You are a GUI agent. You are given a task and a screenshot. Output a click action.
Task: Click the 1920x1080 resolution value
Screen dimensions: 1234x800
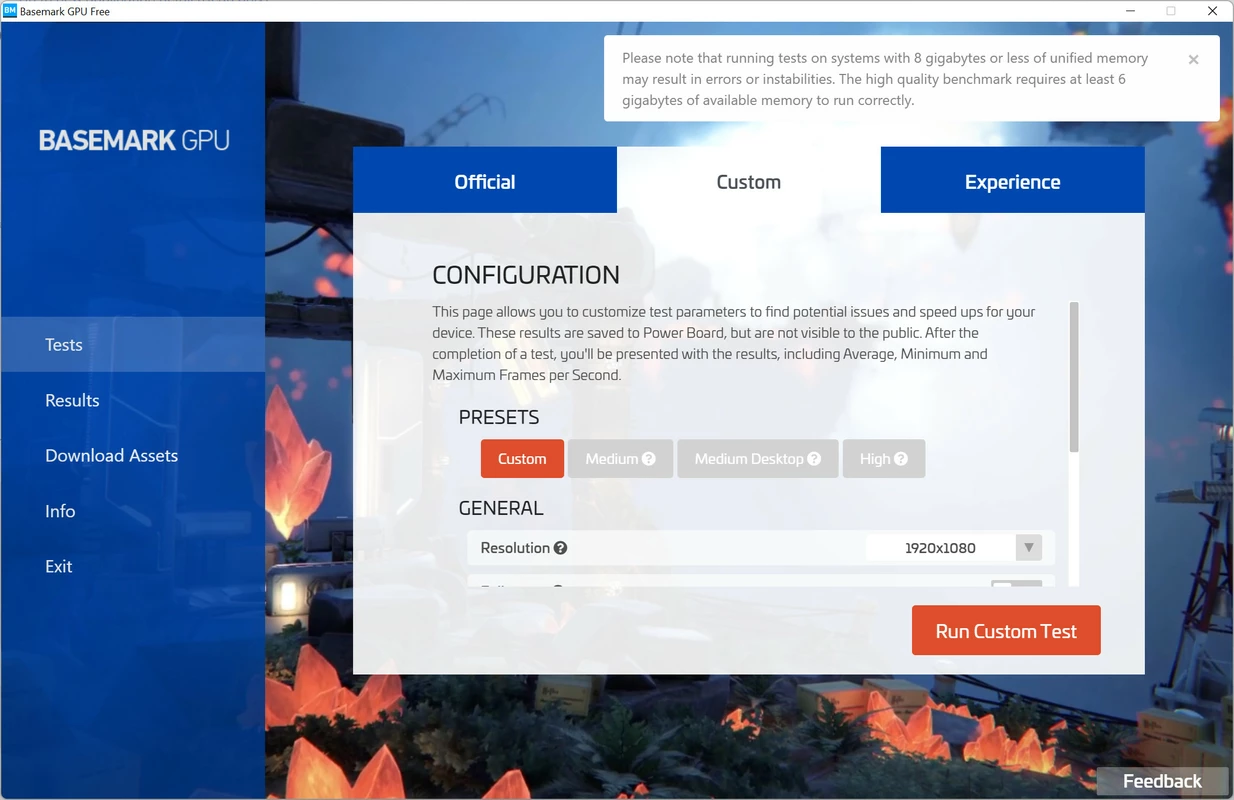click(x=940, y=548)
